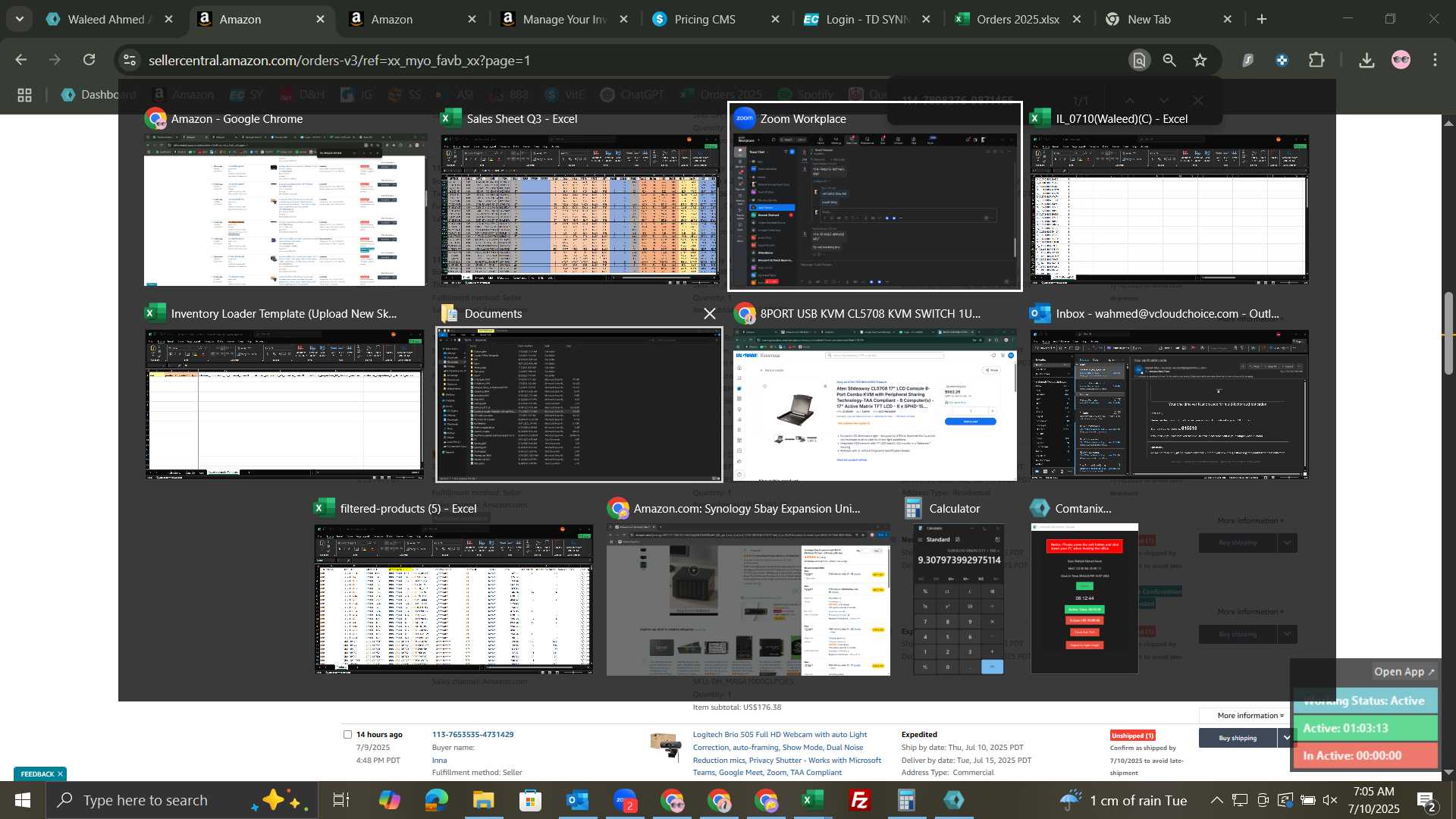Go to the Login - TD SYNNEX tab
The image size is (1456, 819).
(868, 19)
